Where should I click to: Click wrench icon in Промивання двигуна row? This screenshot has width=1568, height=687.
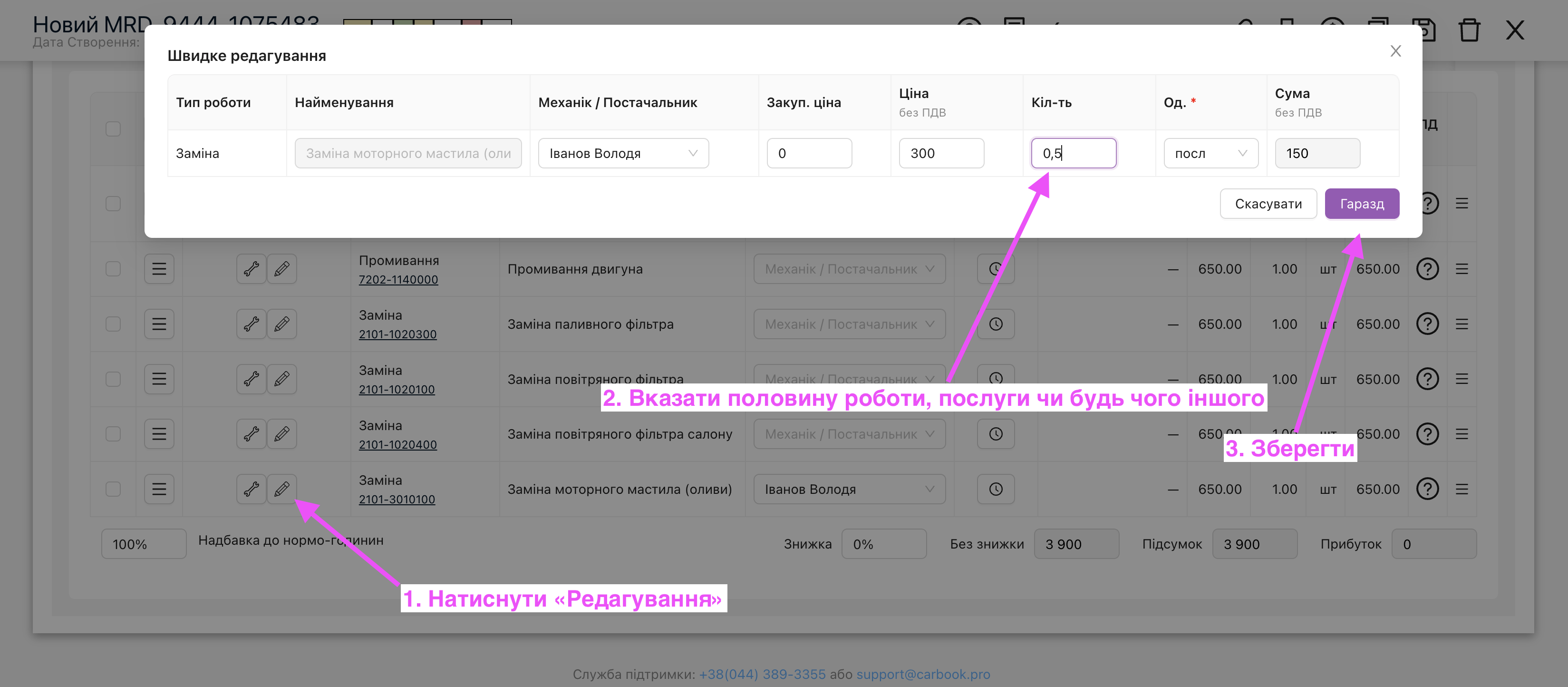252,269
